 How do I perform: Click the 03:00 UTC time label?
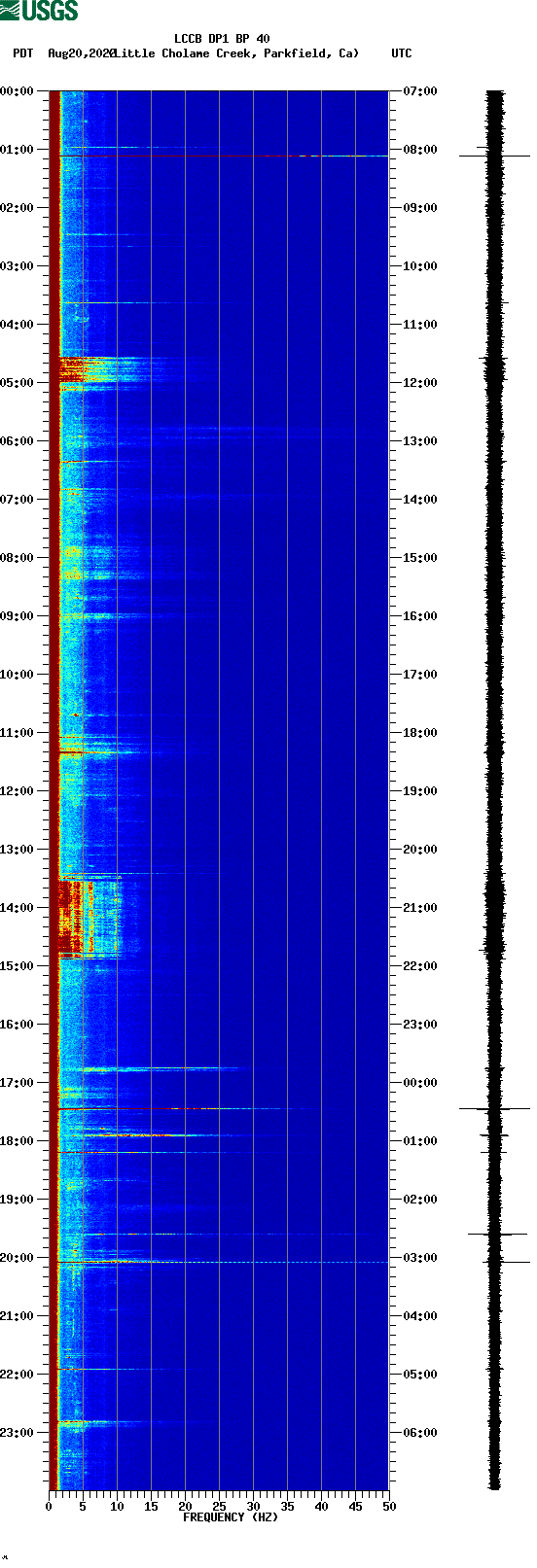420,1258
